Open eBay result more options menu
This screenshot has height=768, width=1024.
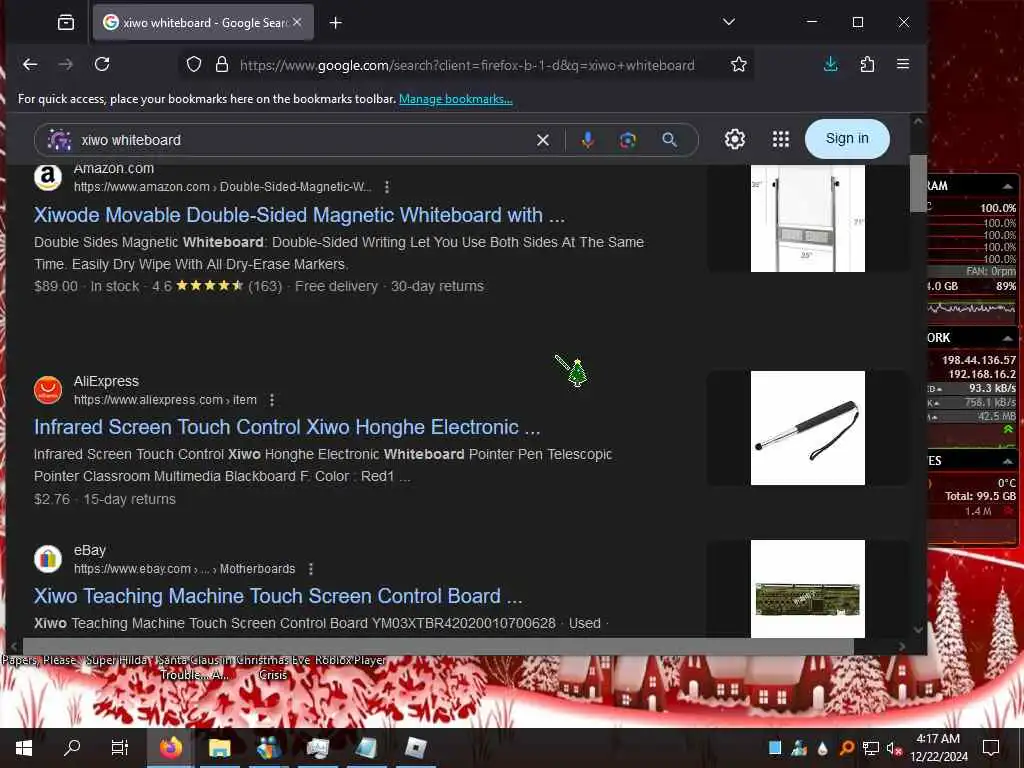coord(311,569)
